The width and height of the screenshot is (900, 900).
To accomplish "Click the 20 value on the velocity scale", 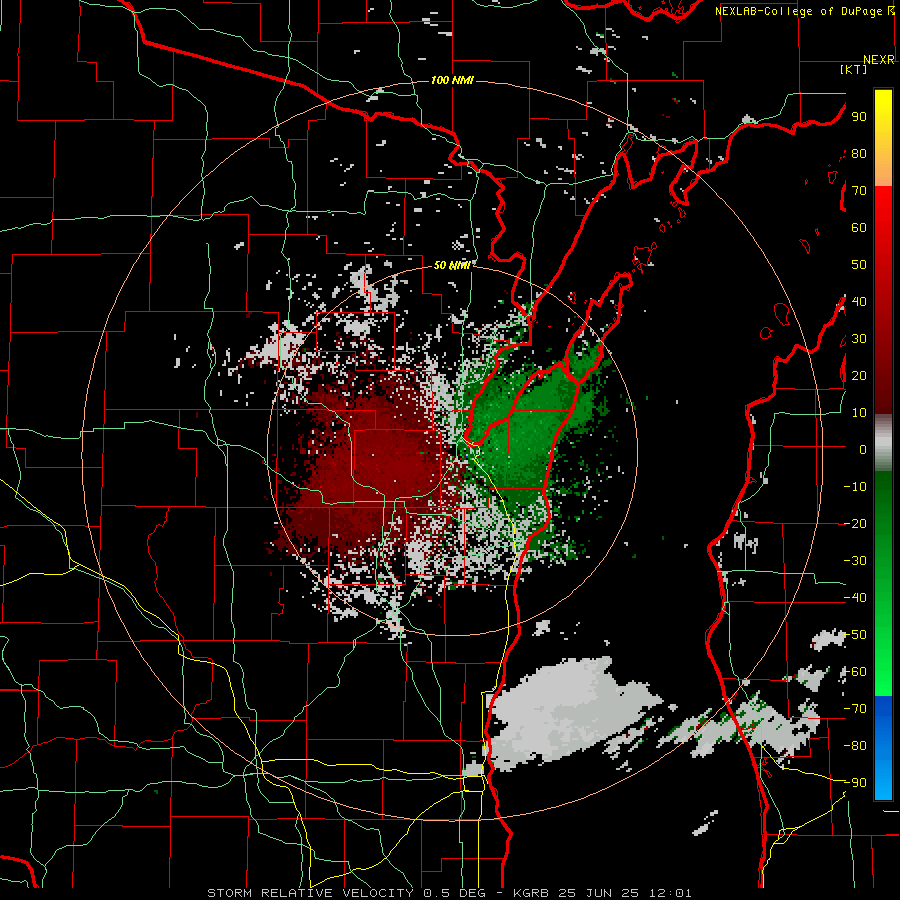I will tap(859, 375).
